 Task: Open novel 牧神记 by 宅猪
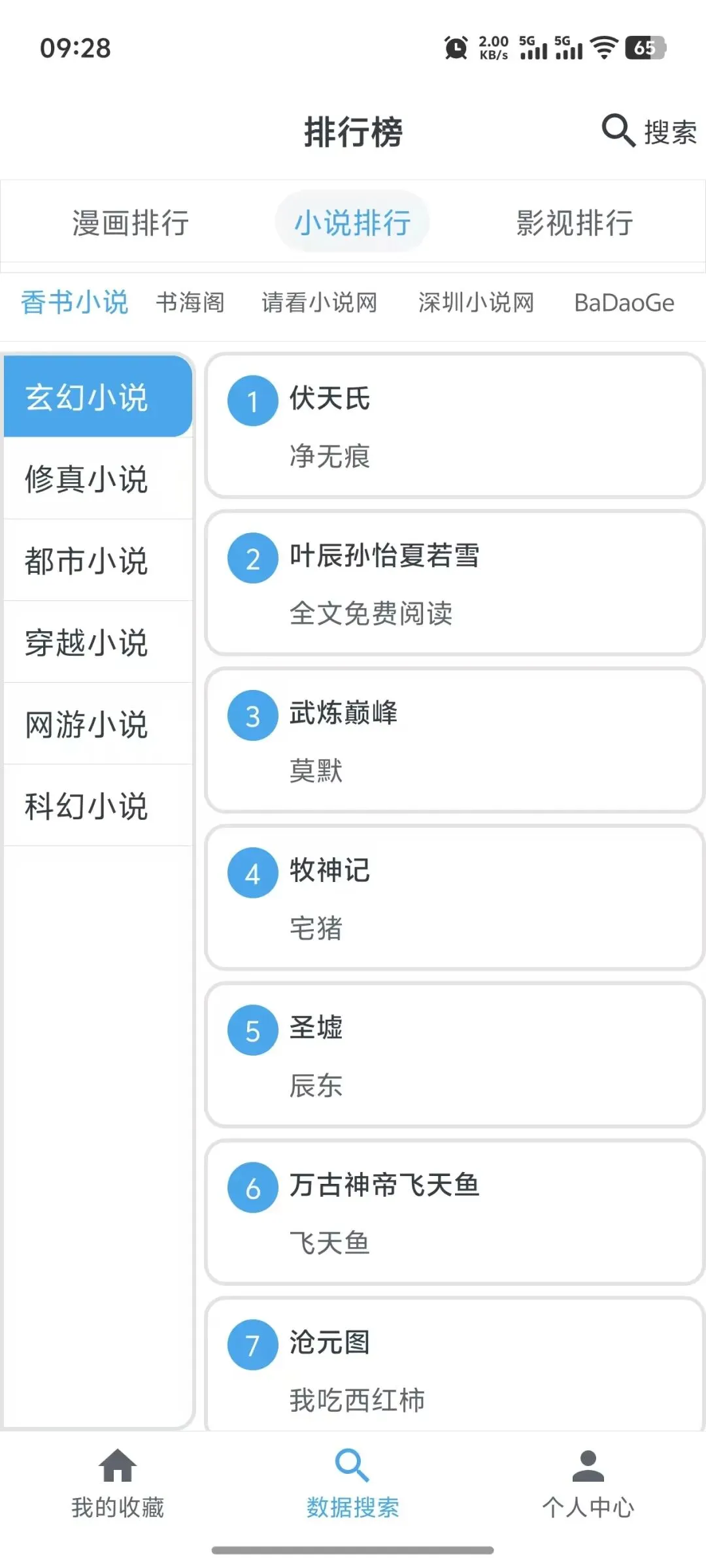[454, 898]
